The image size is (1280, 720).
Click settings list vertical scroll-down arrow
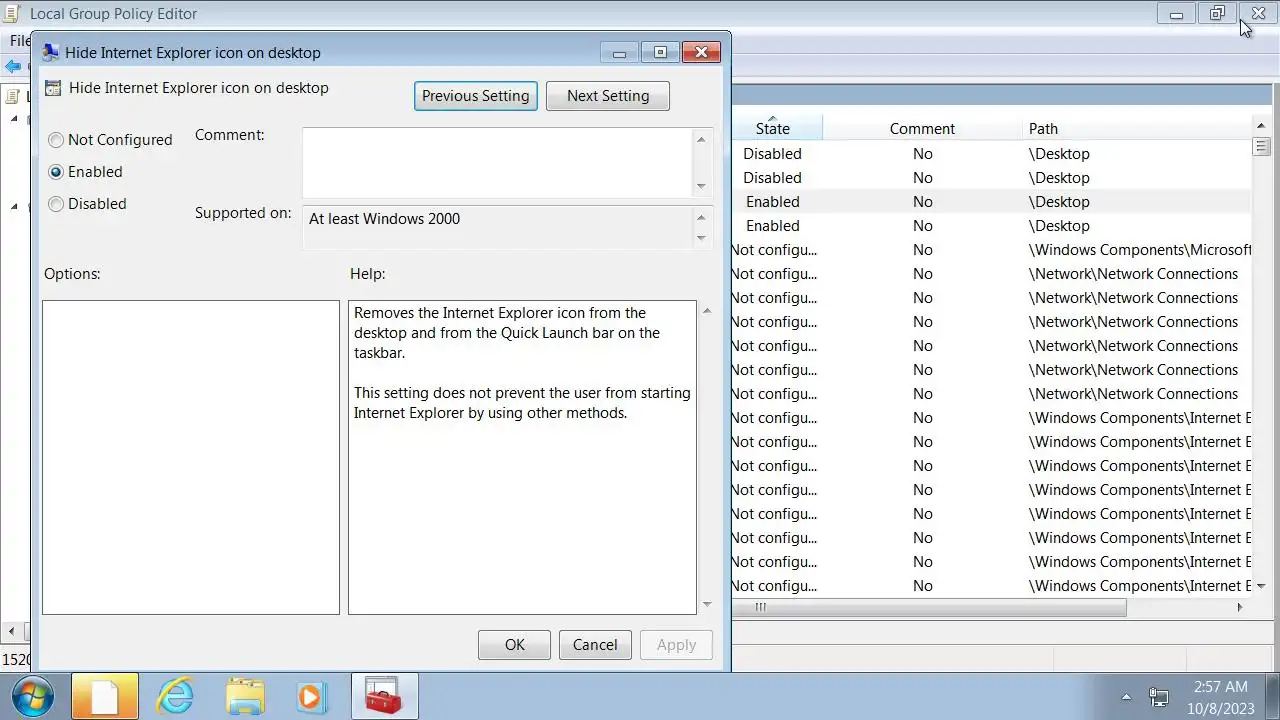[1261, 586]
